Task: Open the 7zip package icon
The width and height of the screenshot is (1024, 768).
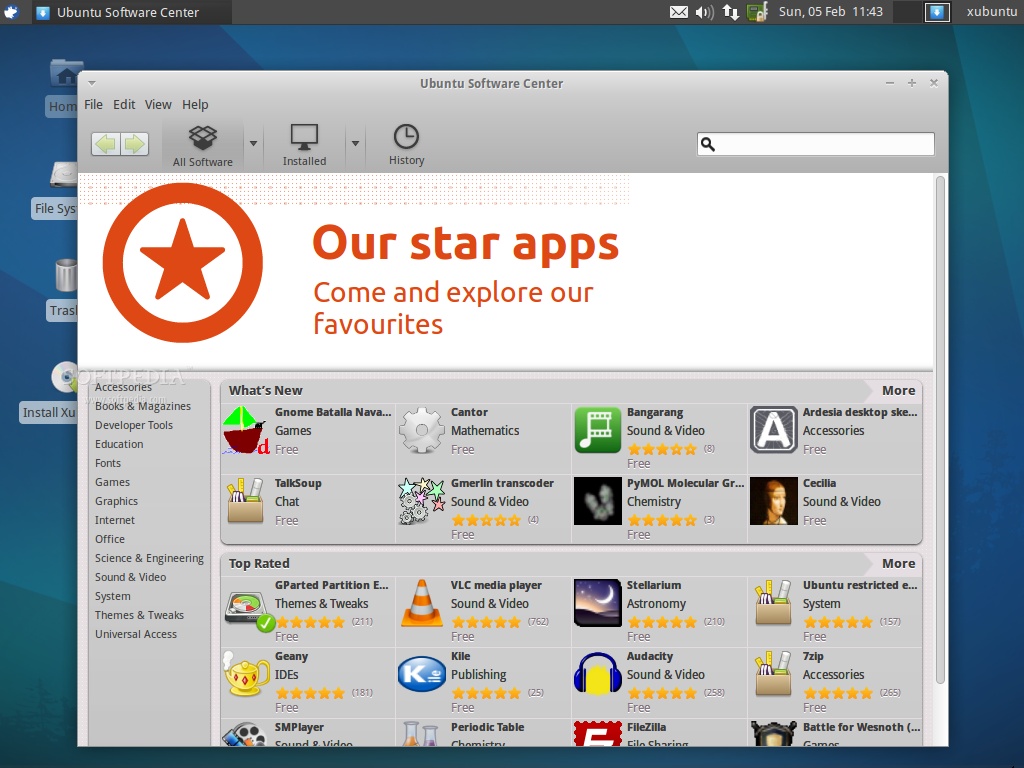Action: [773, 674]
